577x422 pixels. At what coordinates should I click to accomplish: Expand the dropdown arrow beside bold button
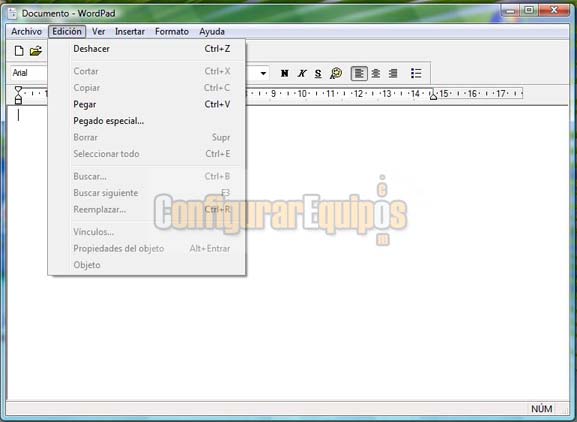(x=263, y=73)
